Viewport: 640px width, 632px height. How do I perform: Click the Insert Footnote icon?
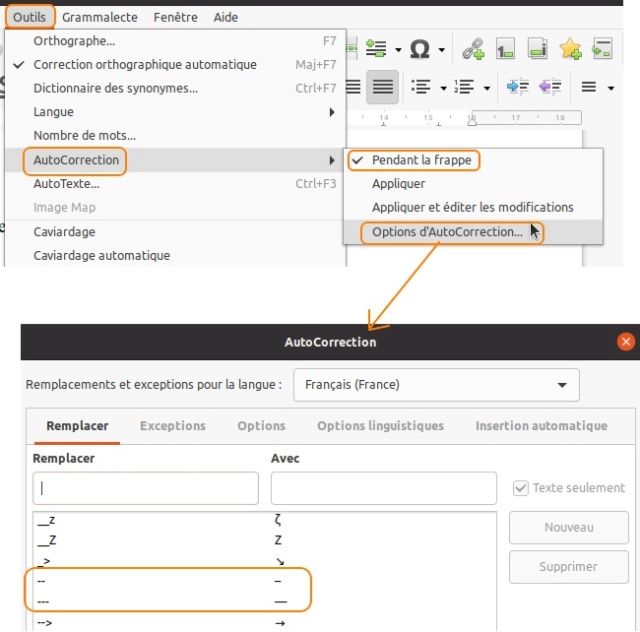pyautogui.click(x=505, y=49)
